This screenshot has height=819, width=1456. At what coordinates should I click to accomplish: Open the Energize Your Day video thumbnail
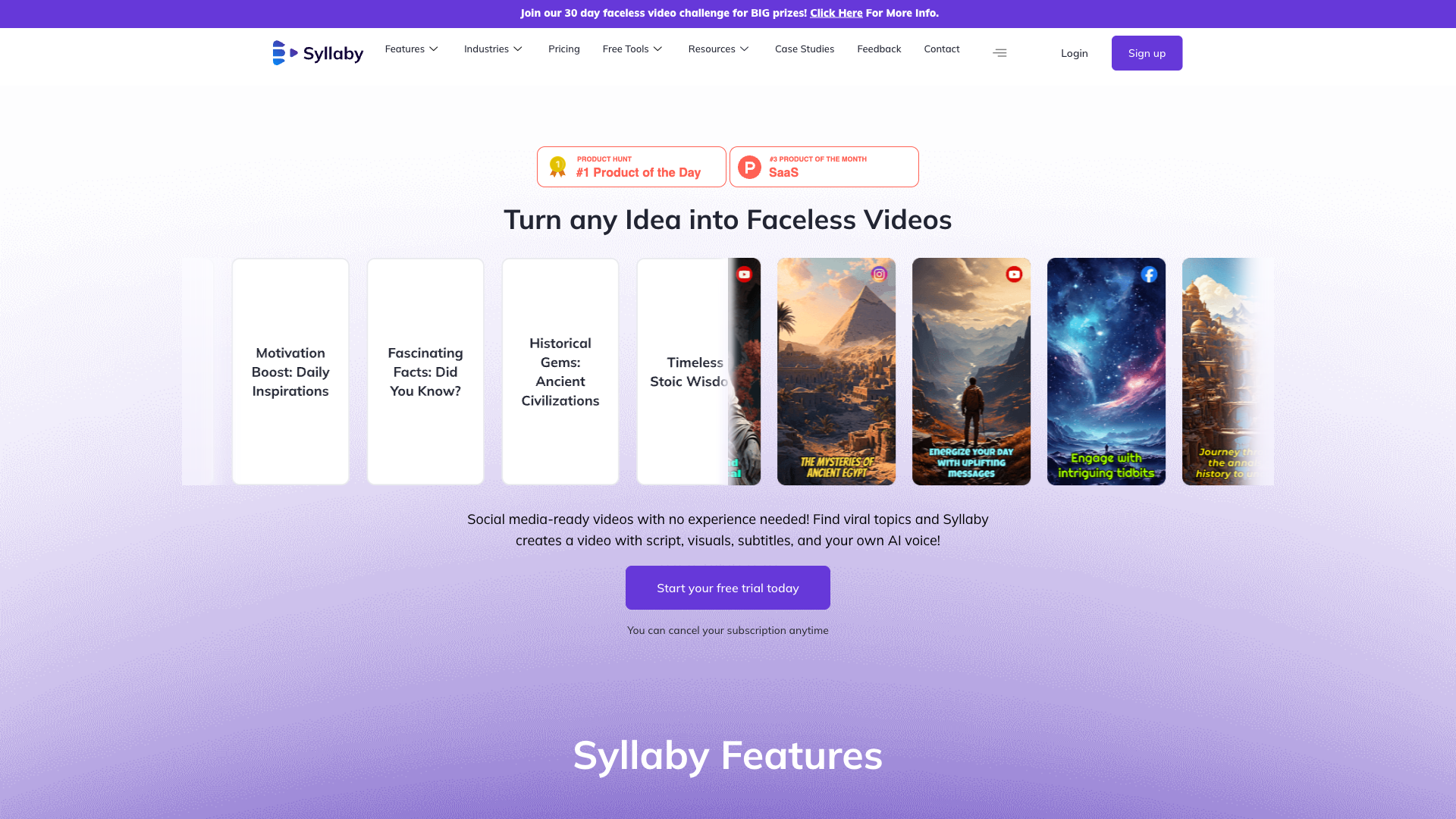coord(971,372)
